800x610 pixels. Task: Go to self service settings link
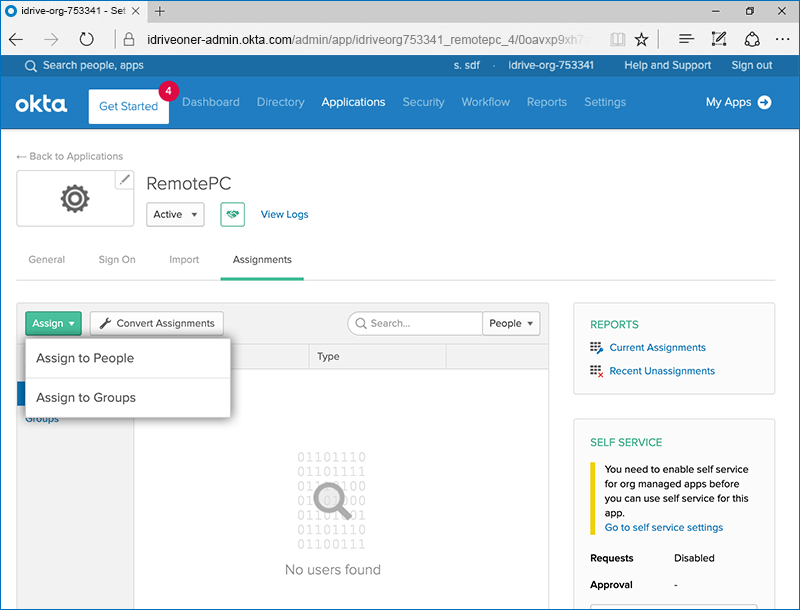pos(663,527)
